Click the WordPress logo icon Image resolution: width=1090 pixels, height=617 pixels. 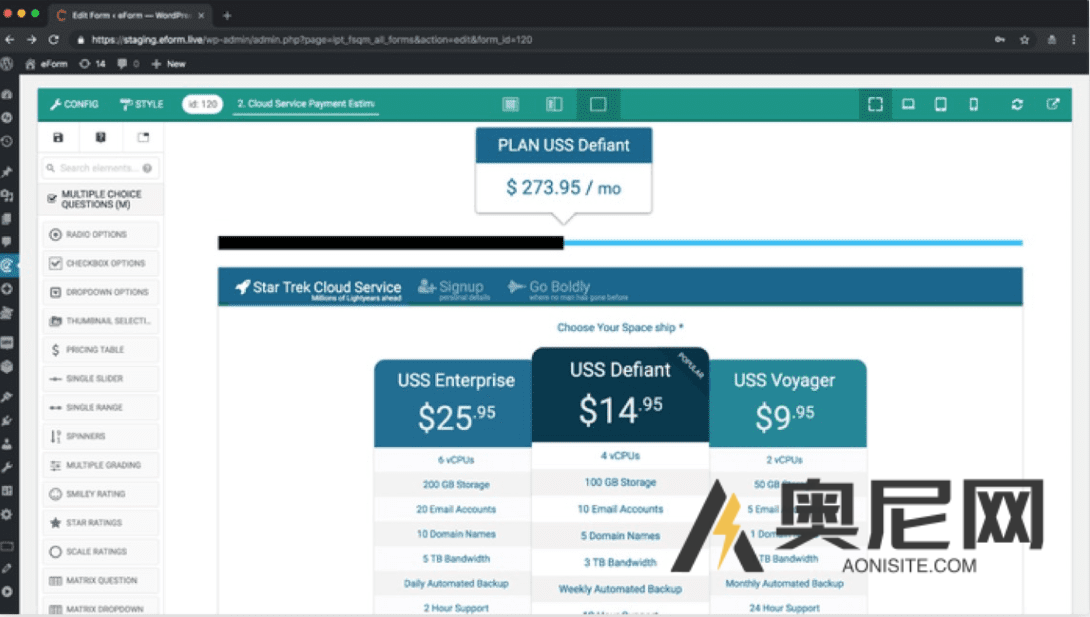click(7, 64)
